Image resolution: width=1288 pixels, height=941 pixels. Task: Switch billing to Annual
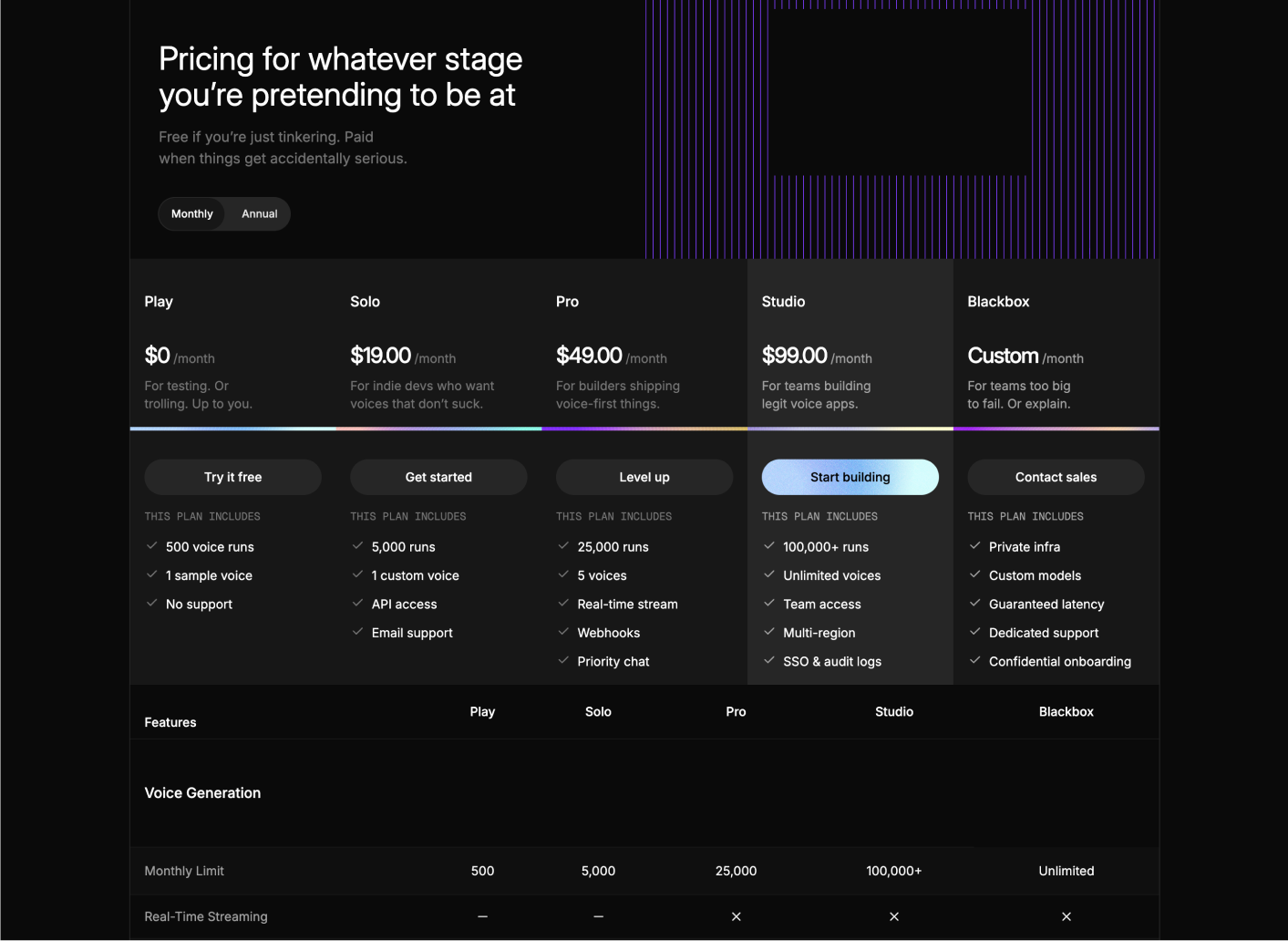259,214
